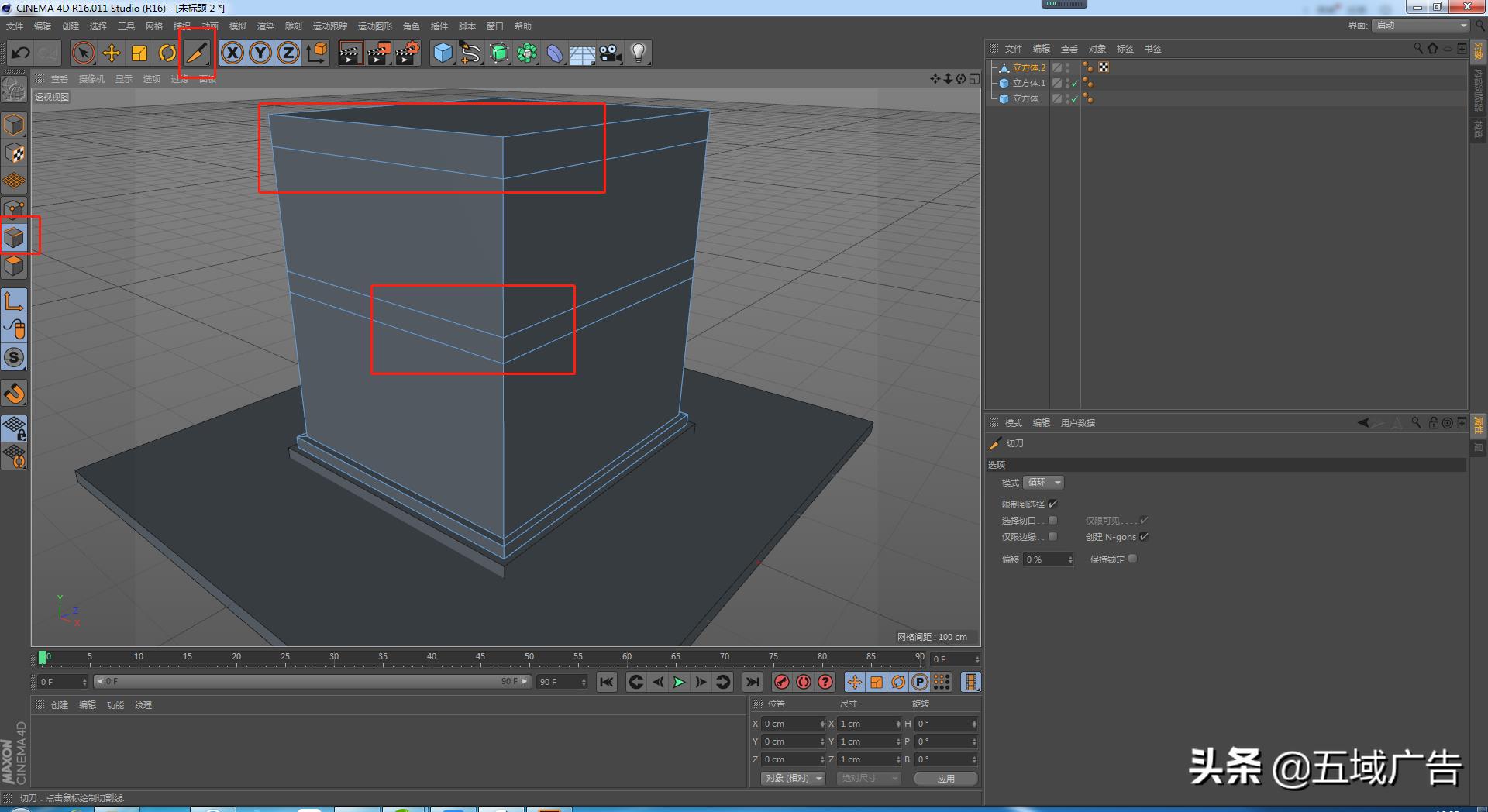Toggle visibility dots for 立方体.2
Viewport: 1488px width, 812px height.
tap(1068, 67)
